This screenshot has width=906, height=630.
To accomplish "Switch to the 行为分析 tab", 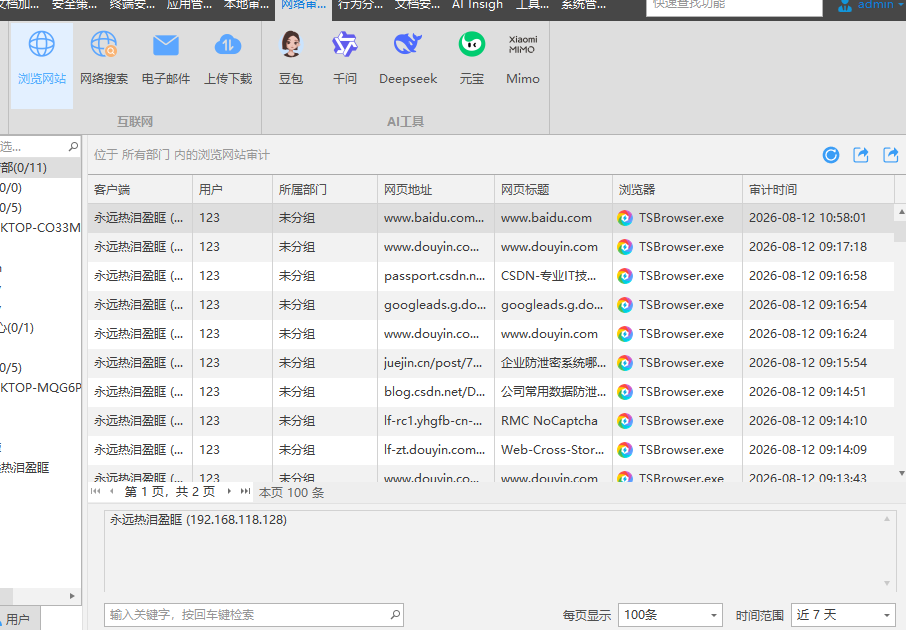I will click(361, 5).
